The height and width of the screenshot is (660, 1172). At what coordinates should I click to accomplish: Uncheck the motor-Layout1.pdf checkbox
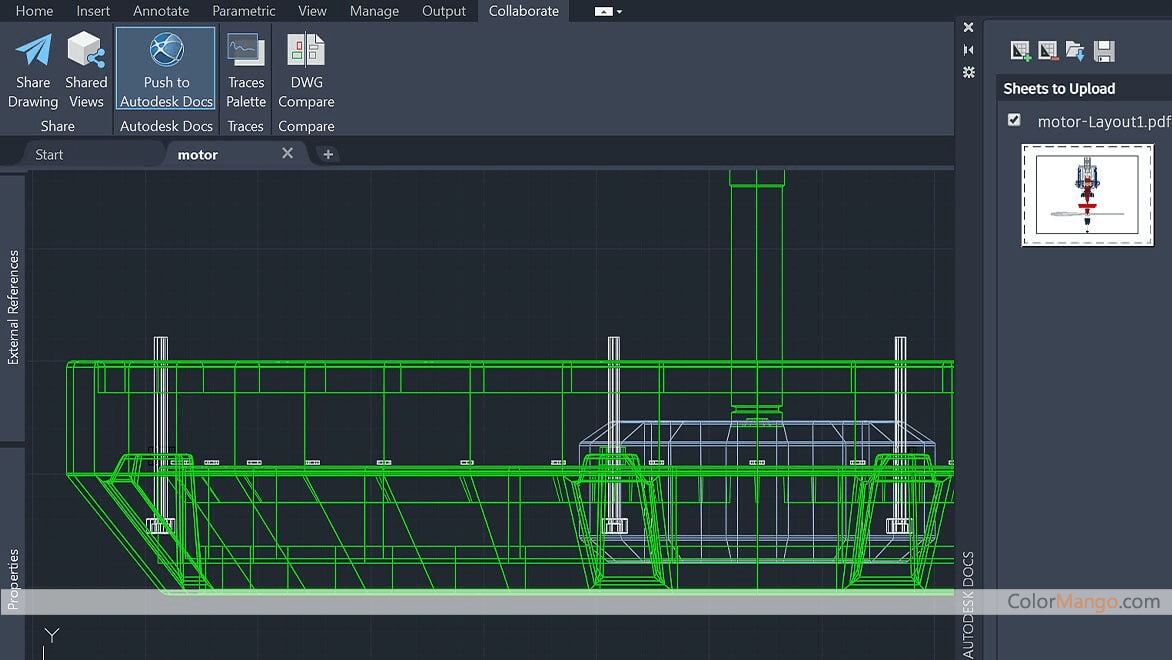[1014, 120]
